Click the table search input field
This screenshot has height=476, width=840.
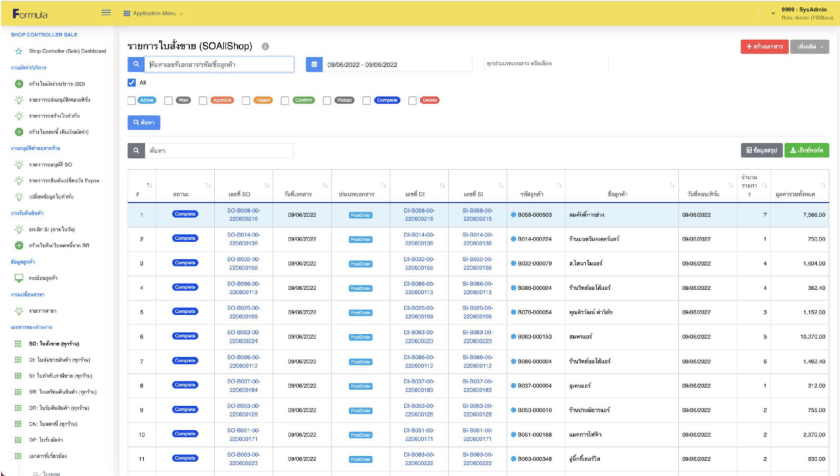[x=220, y=150]
